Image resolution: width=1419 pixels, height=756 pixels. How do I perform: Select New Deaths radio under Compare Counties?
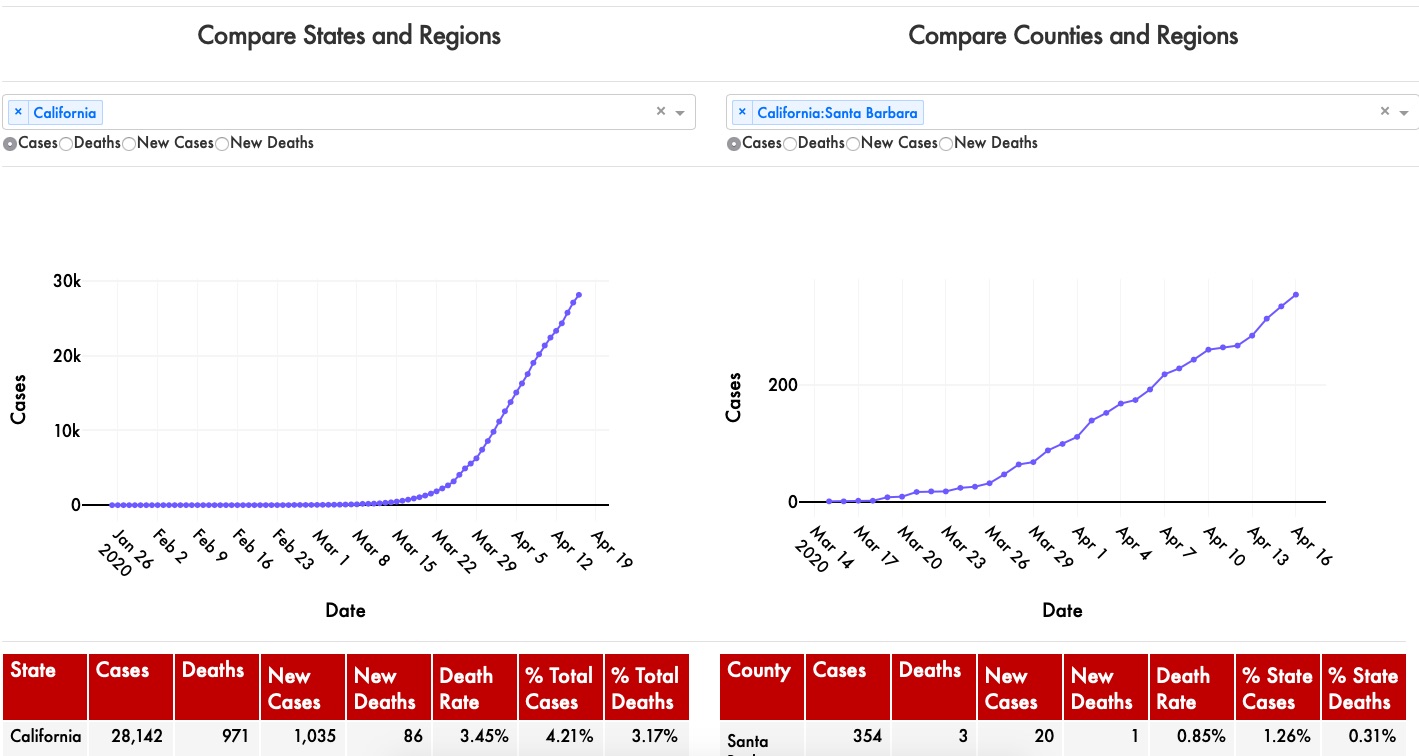tap(946, 143)
